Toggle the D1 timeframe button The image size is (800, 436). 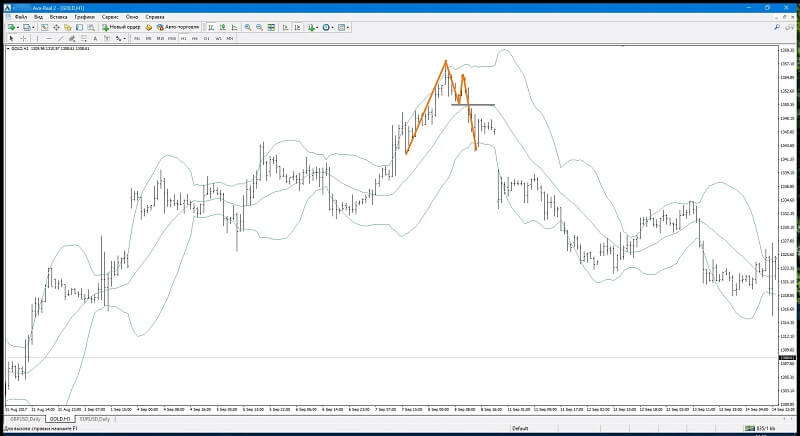207,38
